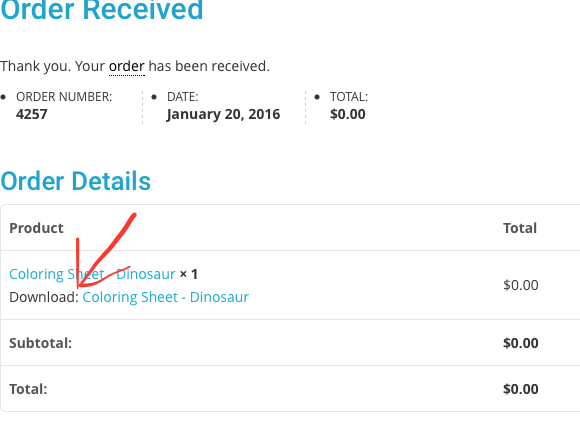Click the 'Download:' label text
This screenshot has width=580, height=432.
[x=44, y=297]
